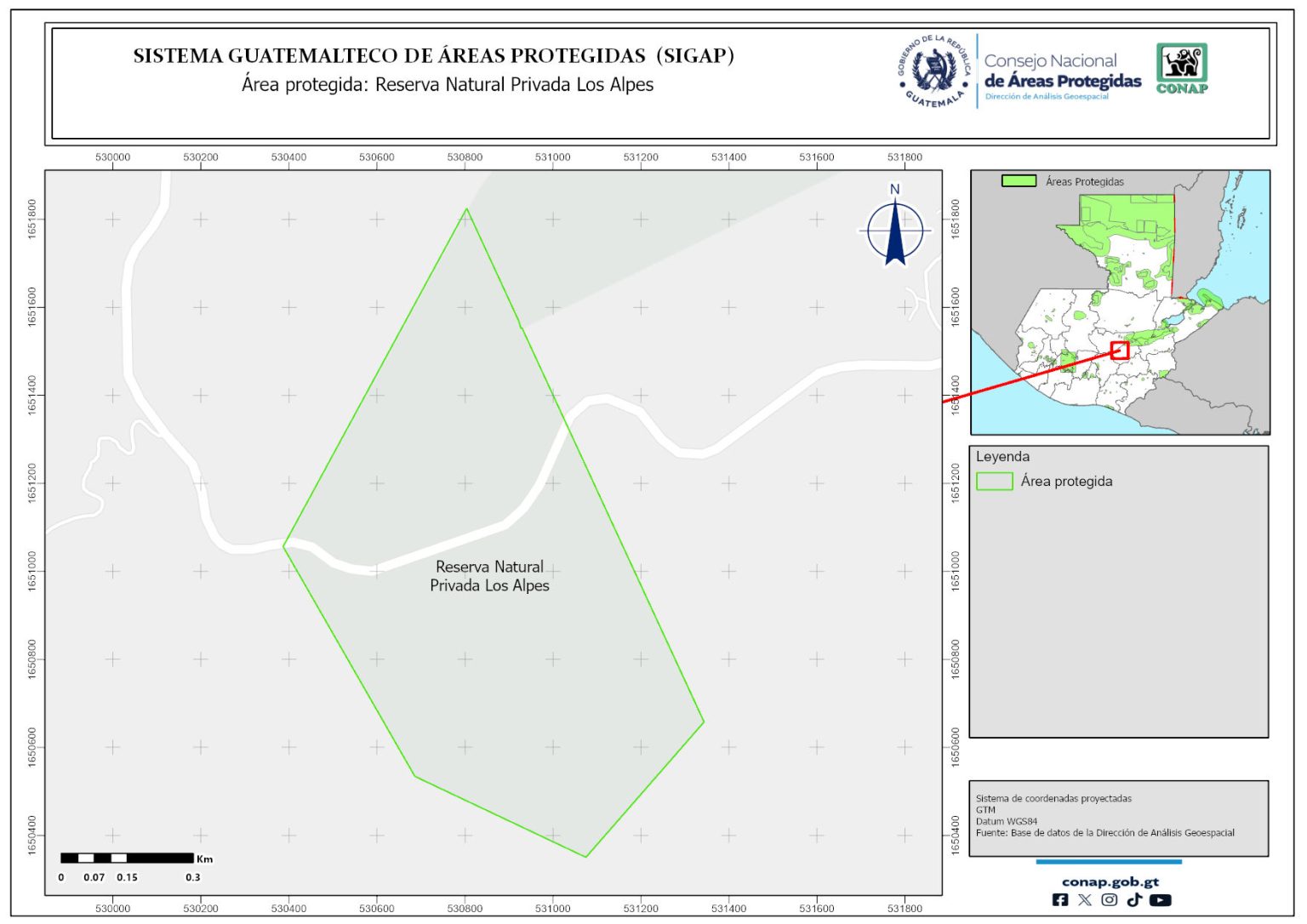Viewport: 1307px width, 924px height.
Task: Click the Km scale bar
Action: [x=128, y=858]
